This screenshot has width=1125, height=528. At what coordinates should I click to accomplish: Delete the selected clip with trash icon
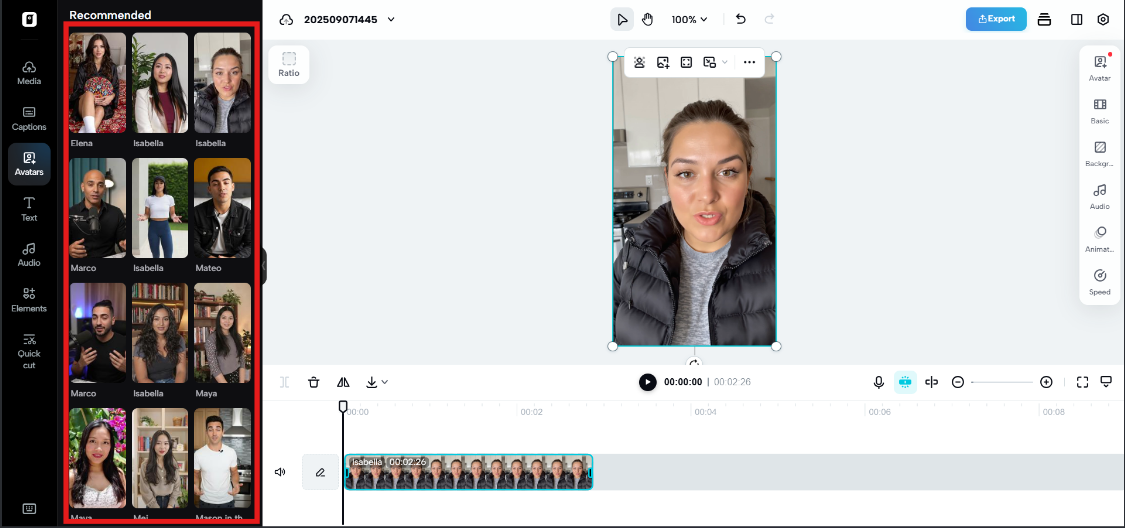314,382
